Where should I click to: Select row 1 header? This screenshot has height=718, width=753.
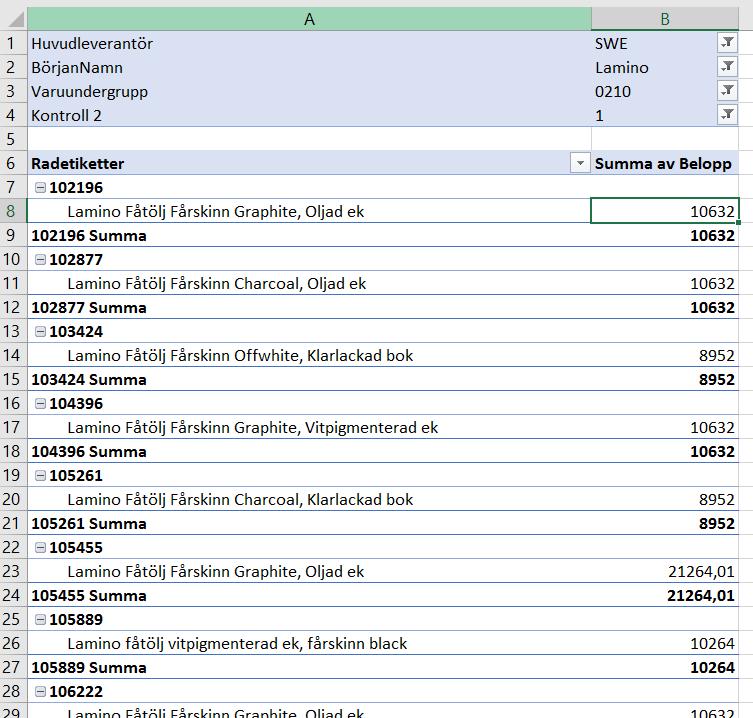coord(11,43)
